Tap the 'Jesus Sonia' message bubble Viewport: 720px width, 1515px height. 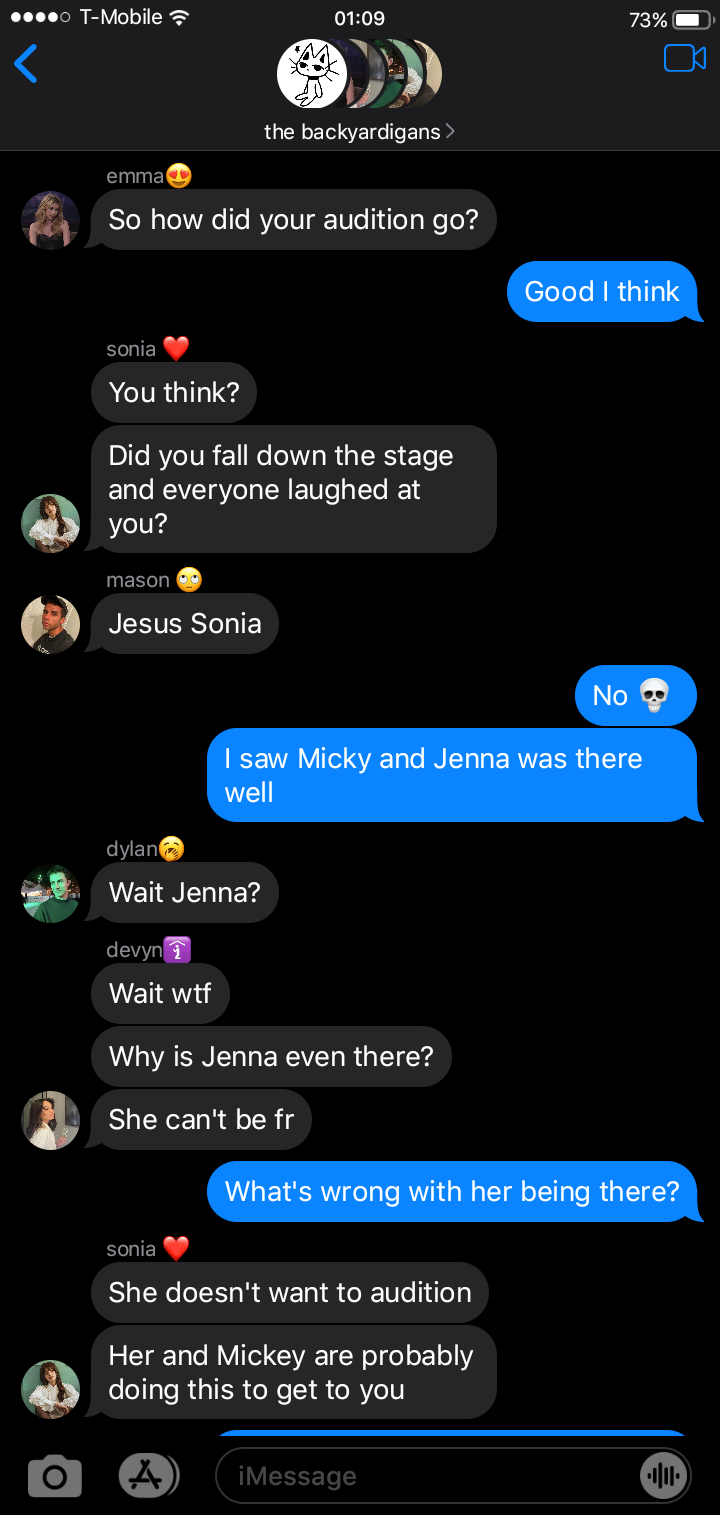pyautogui.click(x=185, y=624)
